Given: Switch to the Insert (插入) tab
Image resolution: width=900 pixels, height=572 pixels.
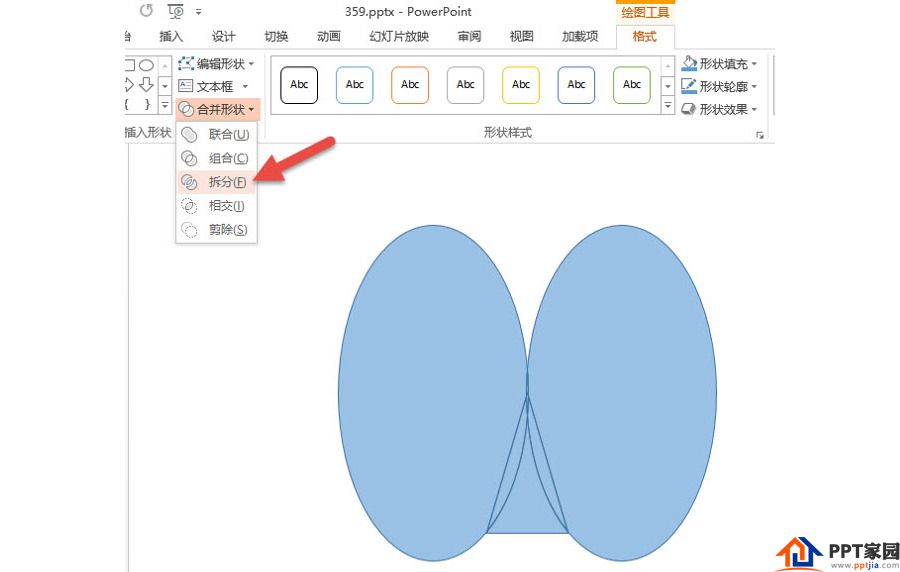Looking at the screenshot, I should [x=171, y=37].
